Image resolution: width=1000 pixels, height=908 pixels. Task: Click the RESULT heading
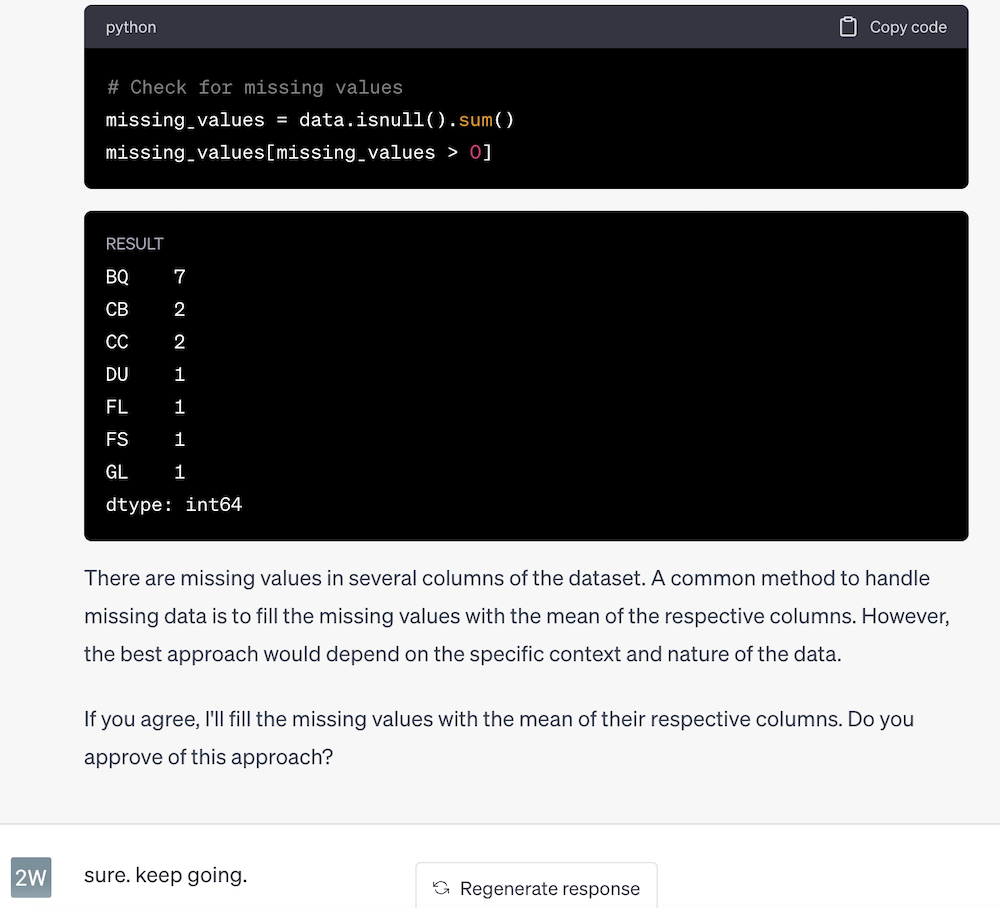tap(135, 244)
